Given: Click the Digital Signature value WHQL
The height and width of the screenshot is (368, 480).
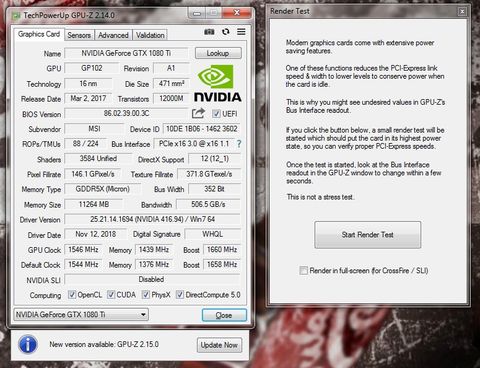Looking at the screenshot, I should pyautogui.click(x=213, y=234).
